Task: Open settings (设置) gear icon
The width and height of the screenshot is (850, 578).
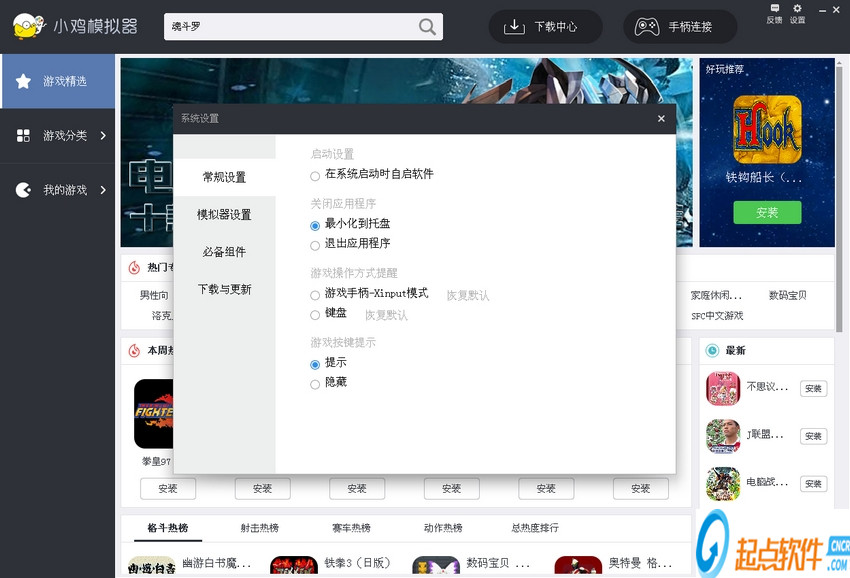Action: 797,14
